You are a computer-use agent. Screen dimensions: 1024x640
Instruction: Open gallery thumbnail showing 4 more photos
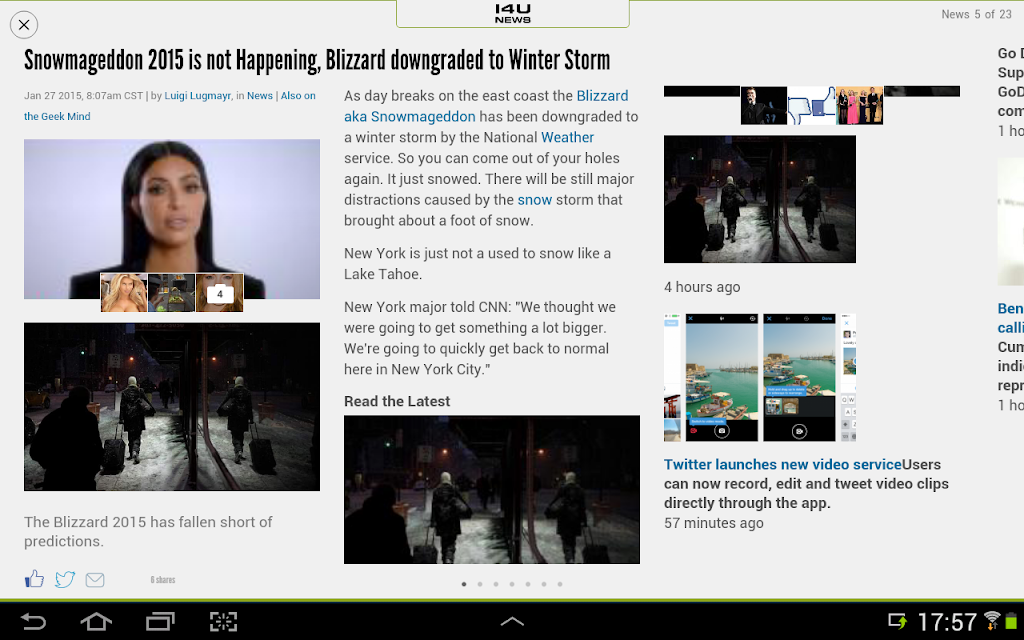click(x=219, y=293)
